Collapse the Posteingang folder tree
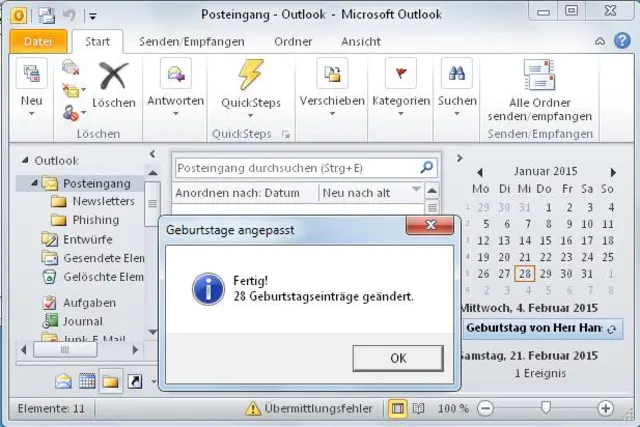Viewport: 640px width, 427px height. (35, 183)
